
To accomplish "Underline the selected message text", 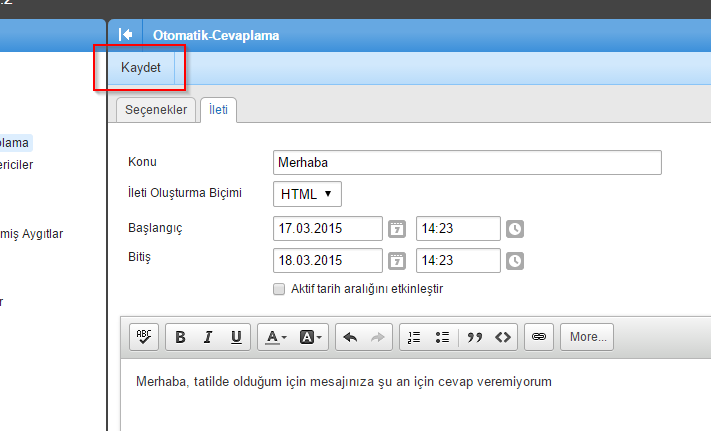I will [236, 337].
